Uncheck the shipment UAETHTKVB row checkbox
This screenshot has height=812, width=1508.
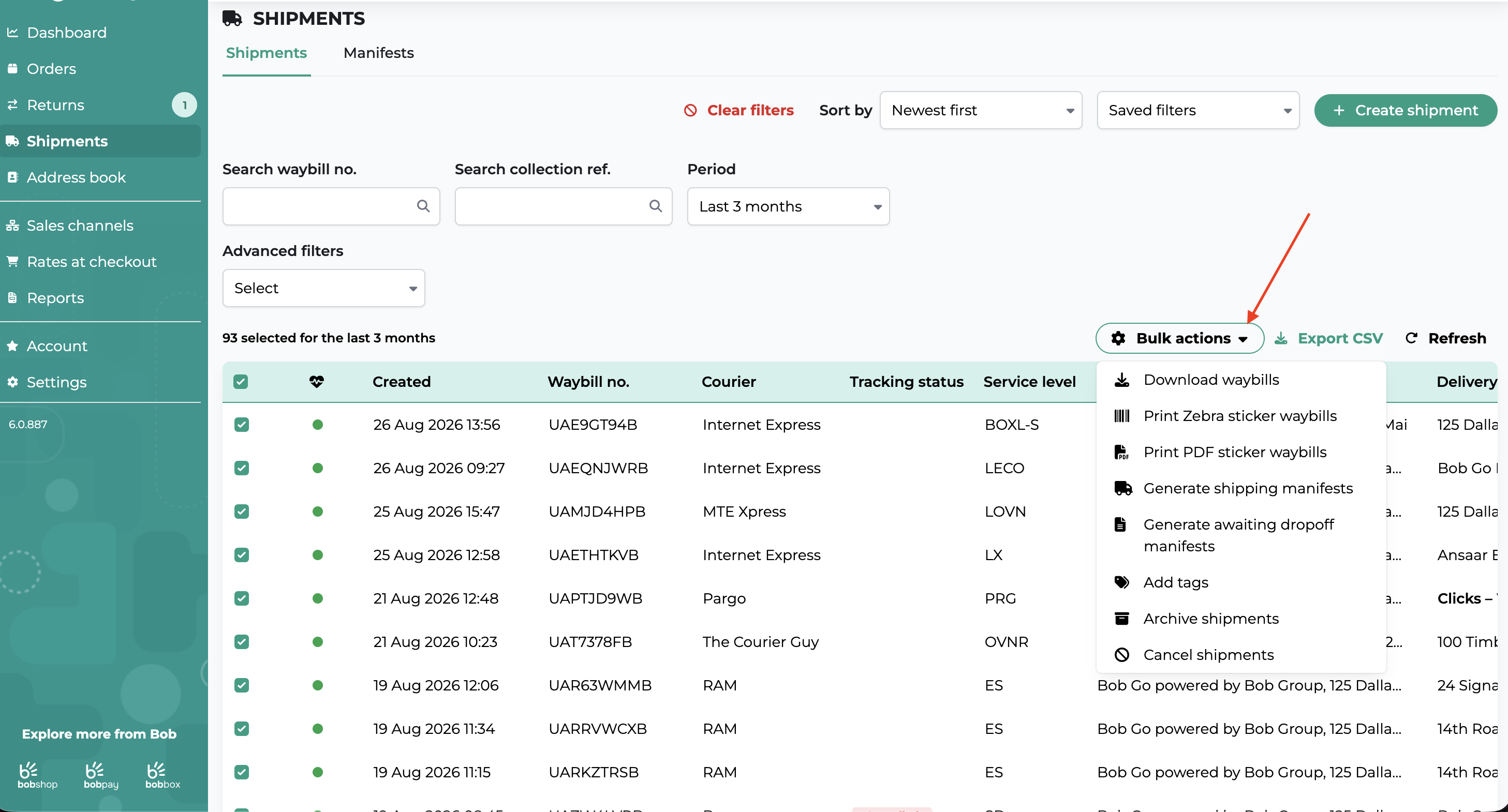pos(242,554)
